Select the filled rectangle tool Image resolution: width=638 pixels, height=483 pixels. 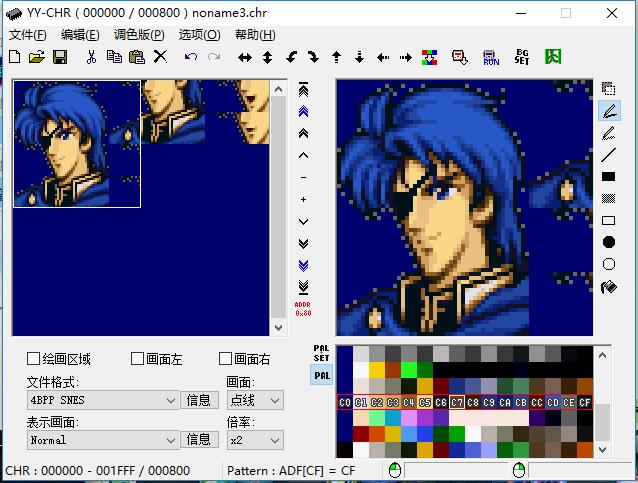tap(608, 177)
